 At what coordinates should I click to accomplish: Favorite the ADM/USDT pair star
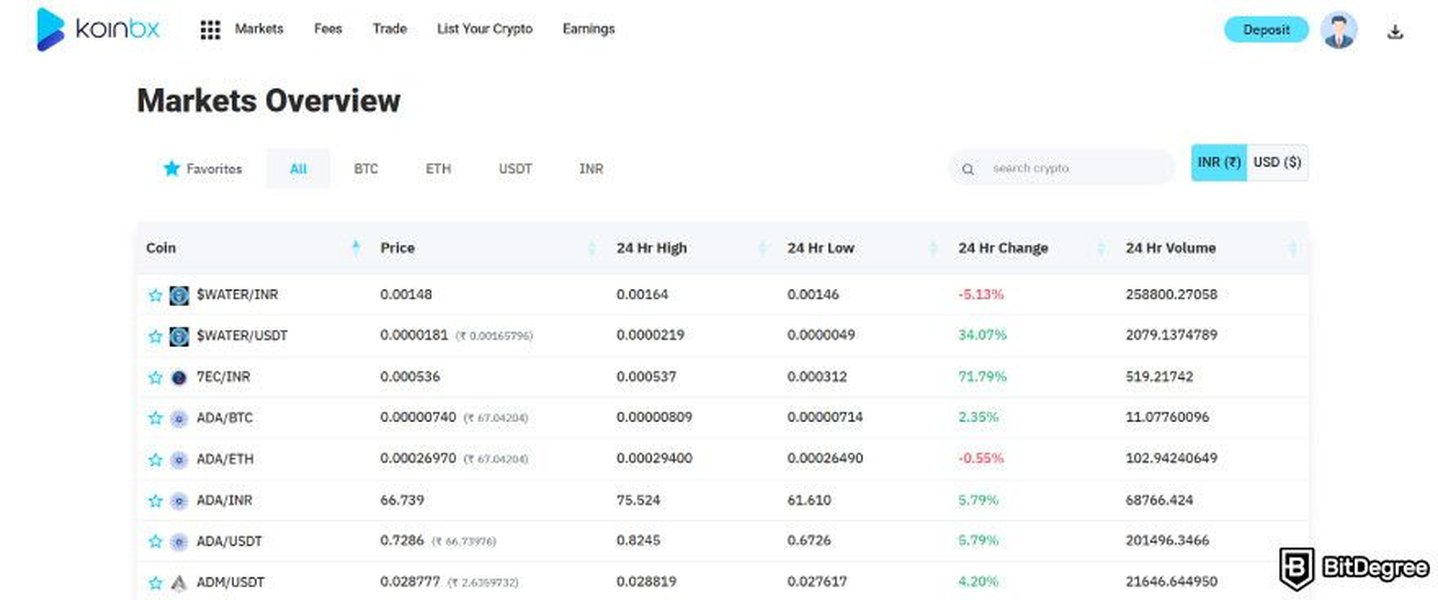click(155, 583)
